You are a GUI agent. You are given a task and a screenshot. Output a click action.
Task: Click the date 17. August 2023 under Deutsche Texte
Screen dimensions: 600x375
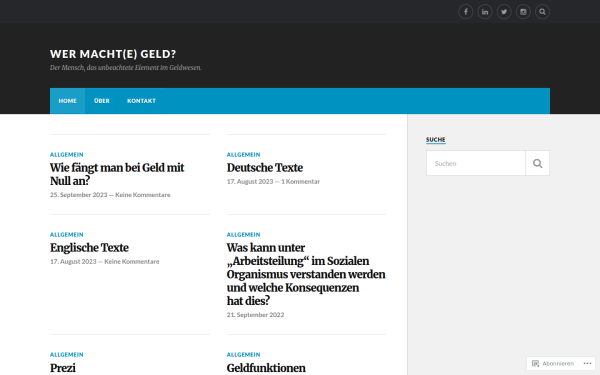tap(250, 182)
